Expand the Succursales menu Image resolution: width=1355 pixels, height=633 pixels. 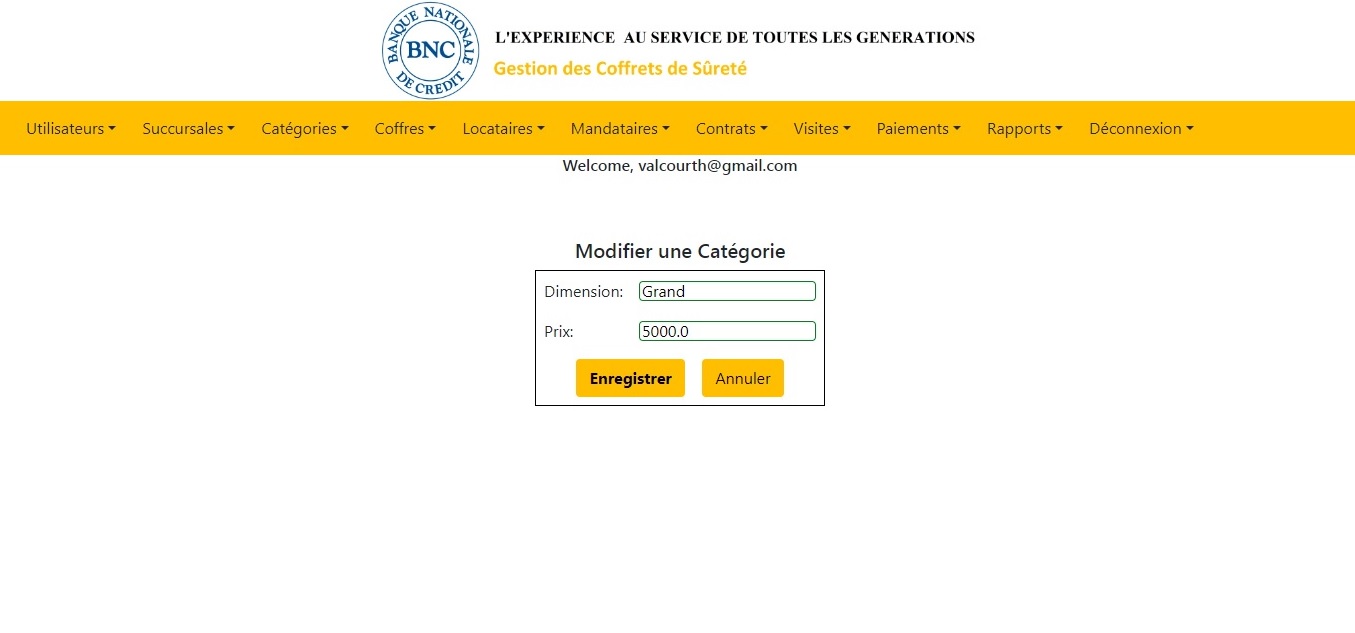click(x=188, y=128)
